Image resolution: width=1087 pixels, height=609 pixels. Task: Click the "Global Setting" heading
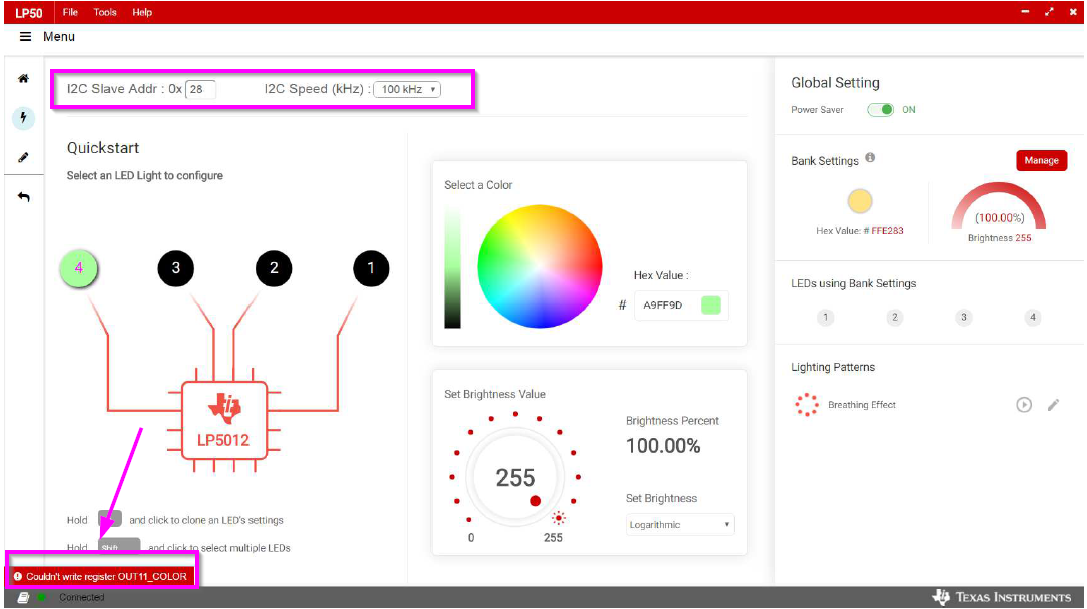pyautogui.click(x=835, y=83)
